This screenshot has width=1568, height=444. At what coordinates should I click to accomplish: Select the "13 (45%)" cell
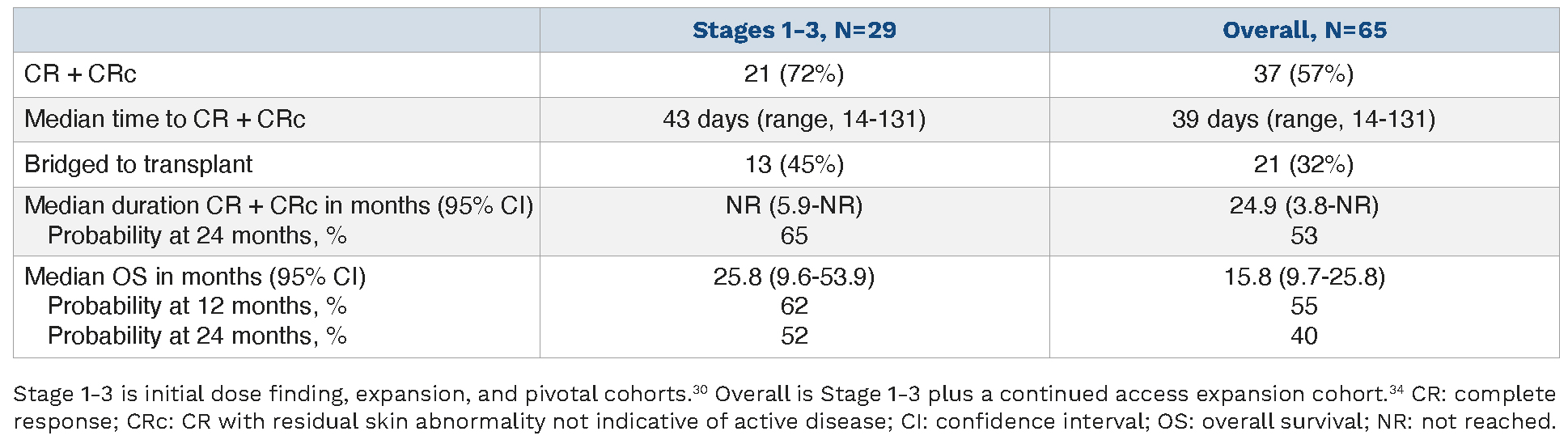794,165
